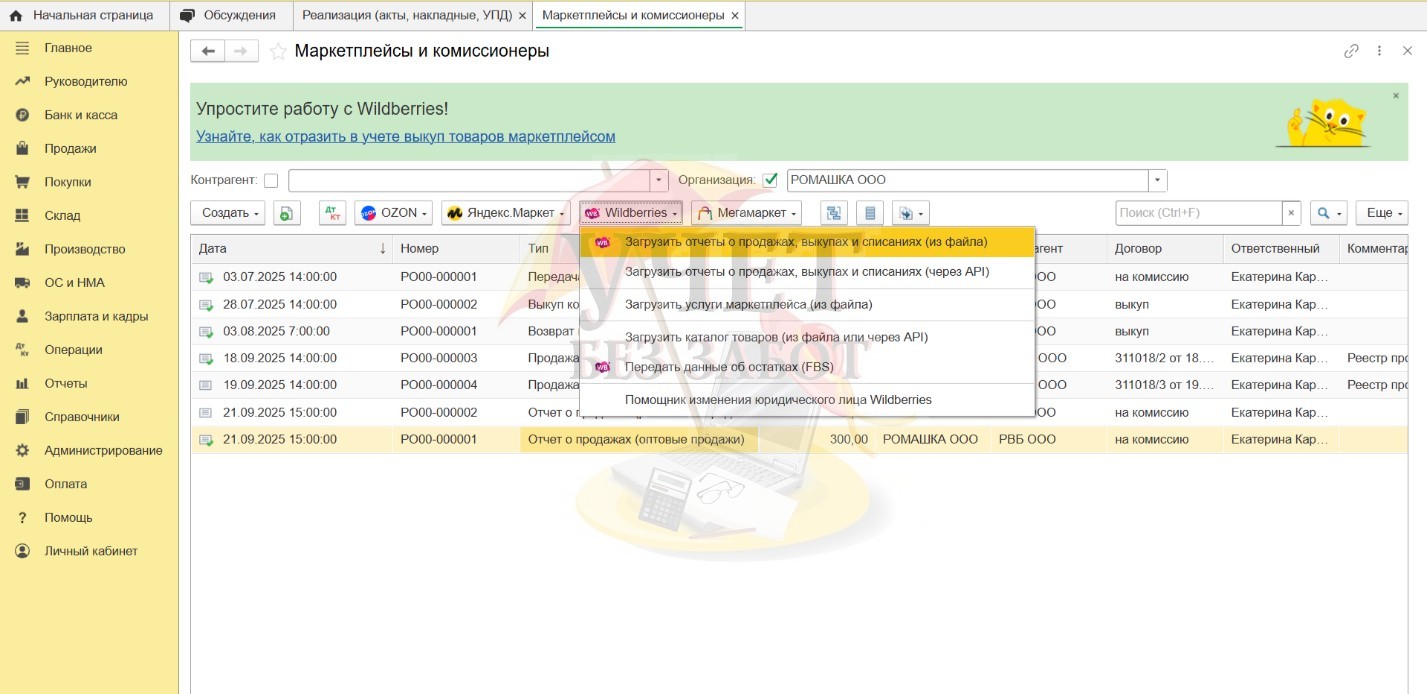Select Загрузить услуги маркетплейса (из файла)

coord(748,305)
